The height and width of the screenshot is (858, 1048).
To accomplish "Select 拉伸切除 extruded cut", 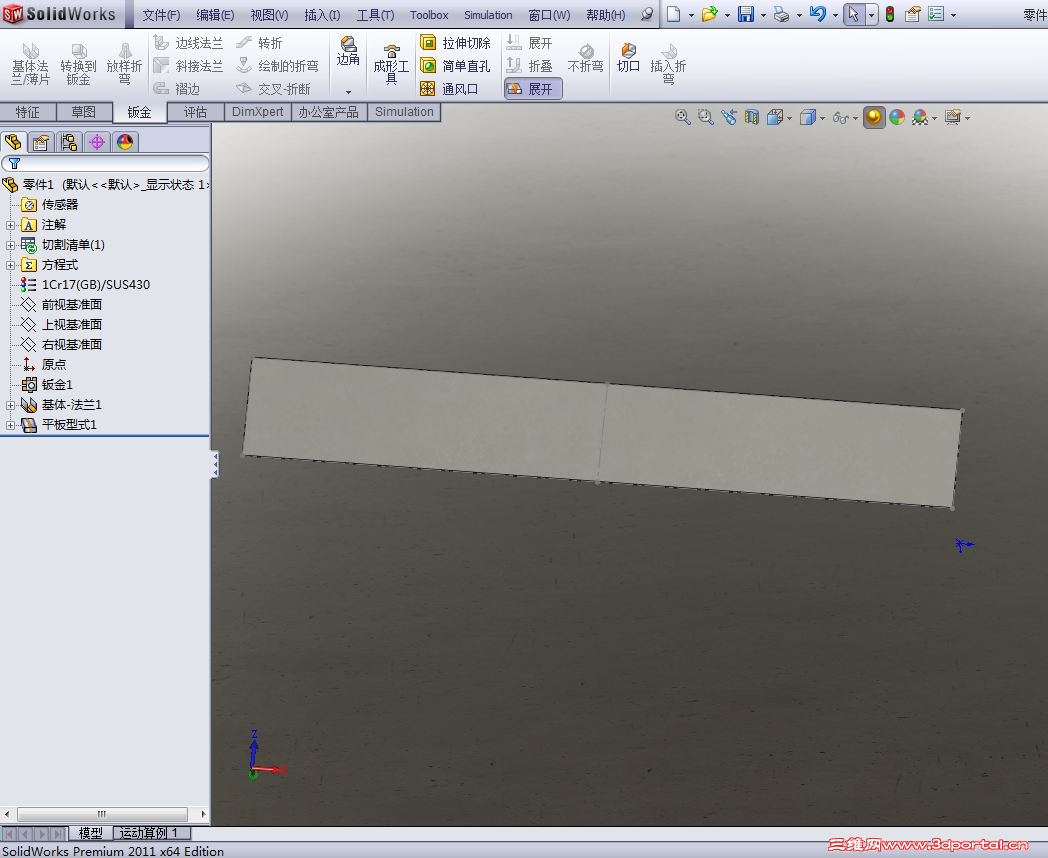I will [455, 43].
